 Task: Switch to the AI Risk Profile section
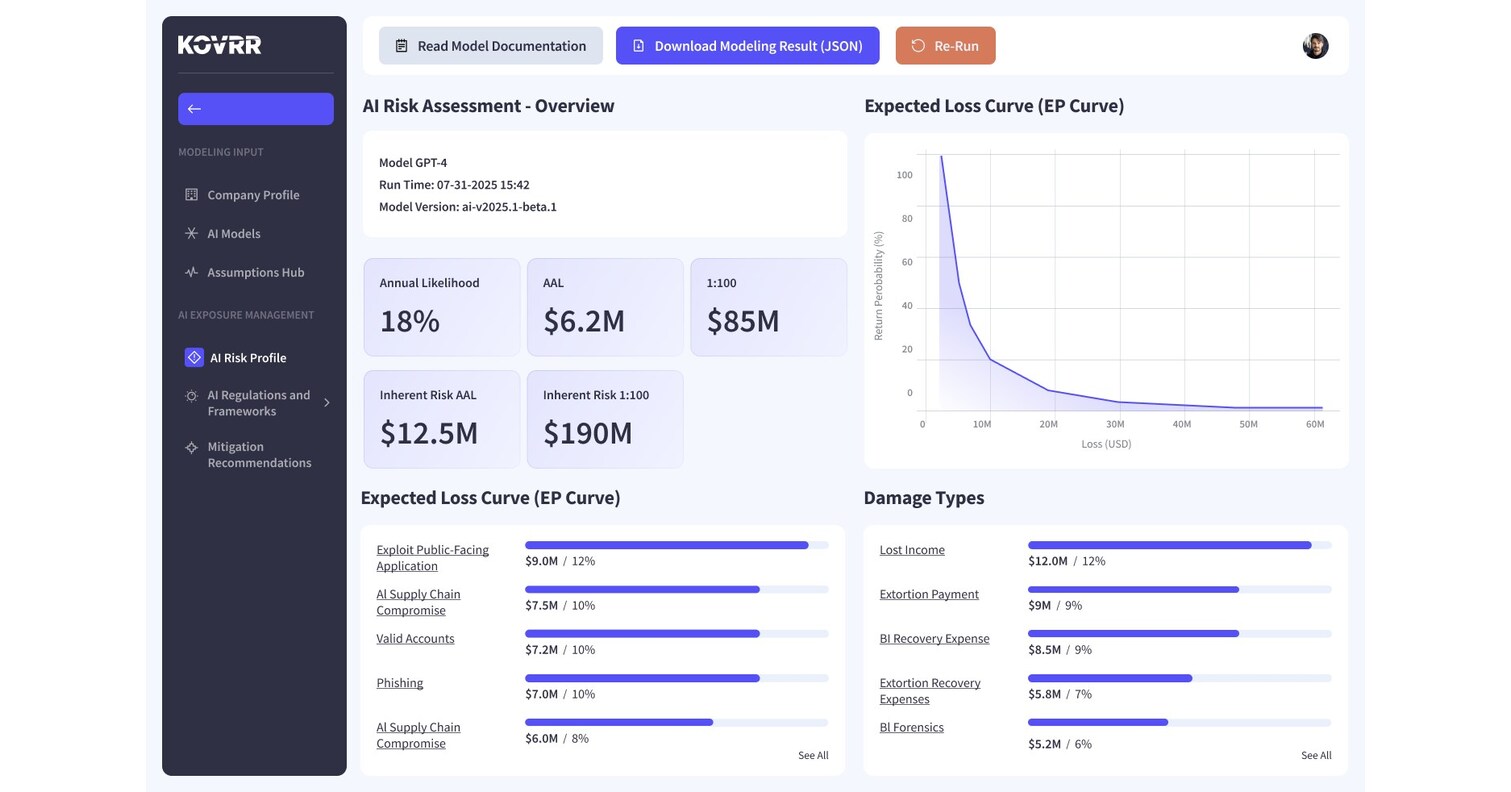click(247, 357)
